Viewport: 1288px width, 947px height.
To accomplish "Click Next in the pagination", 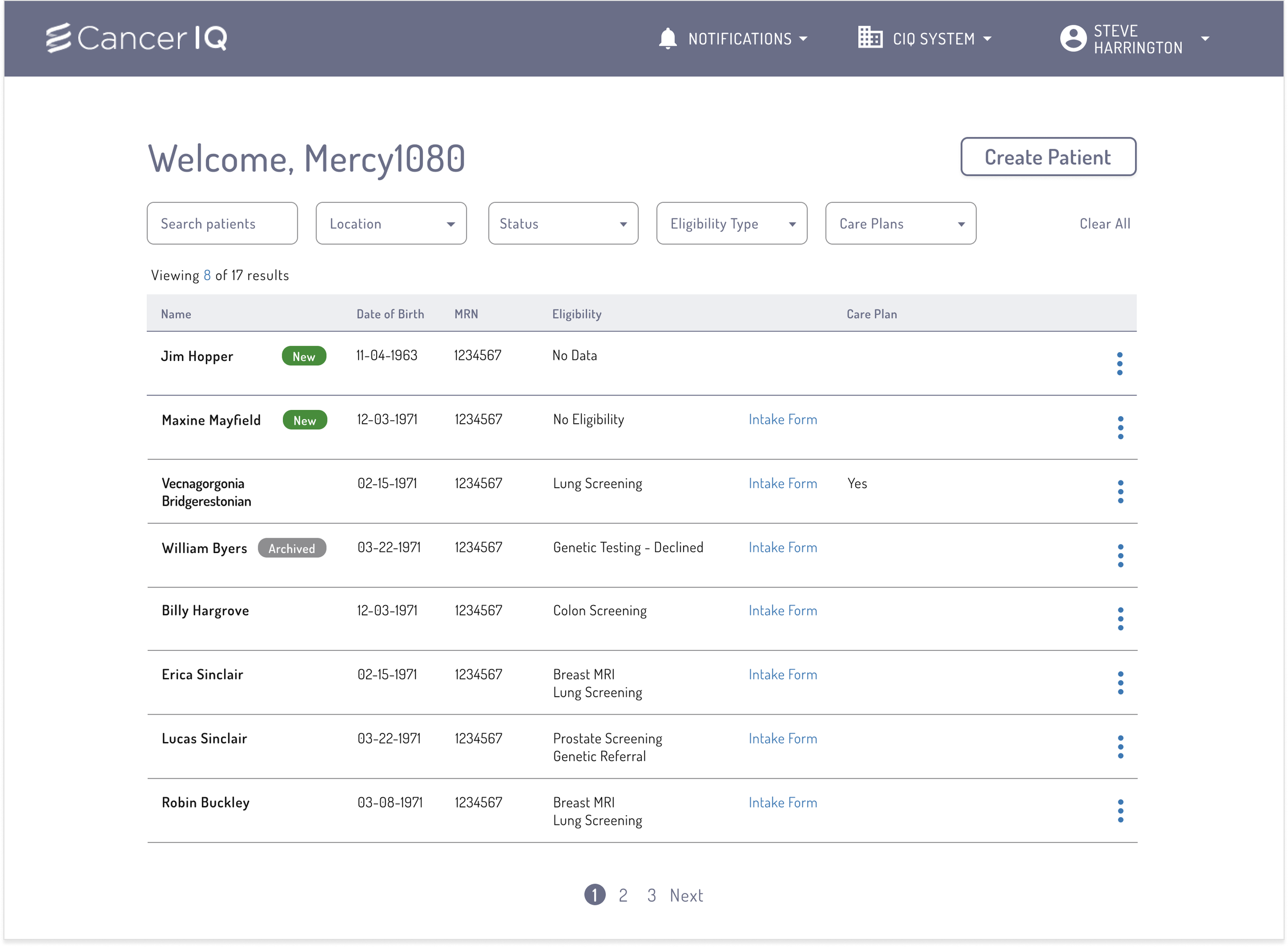I will 686,895.
